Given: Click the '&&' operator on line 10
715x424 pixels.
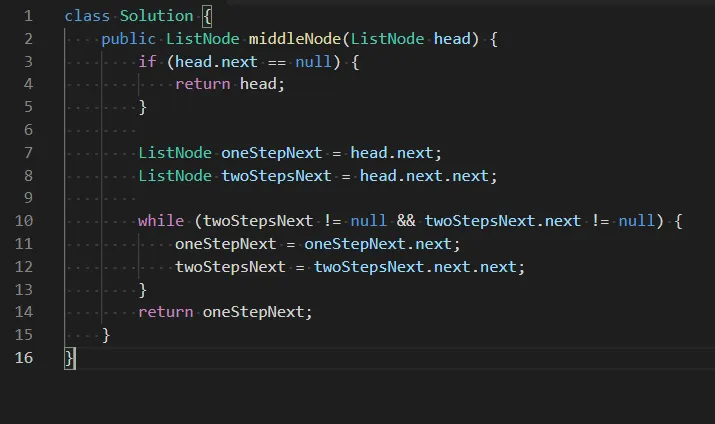Looking at the screenshot, I should pyautogui.click(x=406, y=221).
